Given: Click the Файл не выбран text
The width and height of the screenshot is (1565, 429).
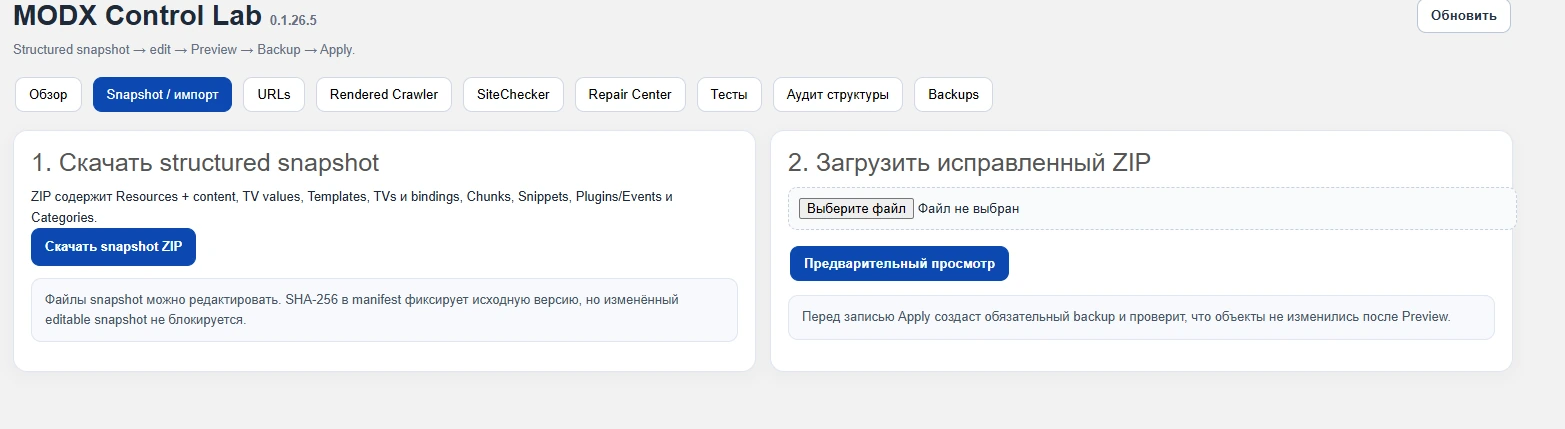Looking at the screenshot, I should point(968,209).
